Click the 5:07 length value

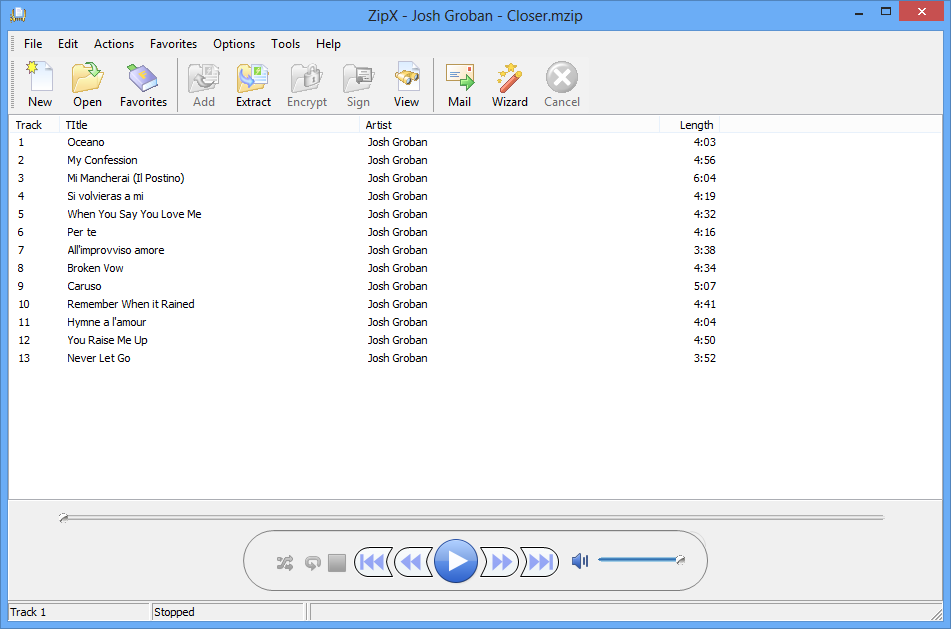coord(704,286)
